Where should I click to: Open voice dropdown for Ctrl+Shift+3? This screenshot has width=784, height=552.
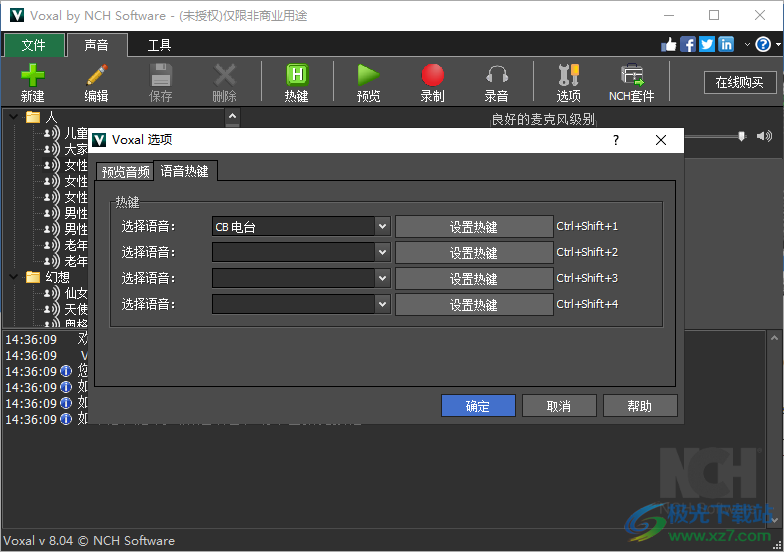coord(382,278)
